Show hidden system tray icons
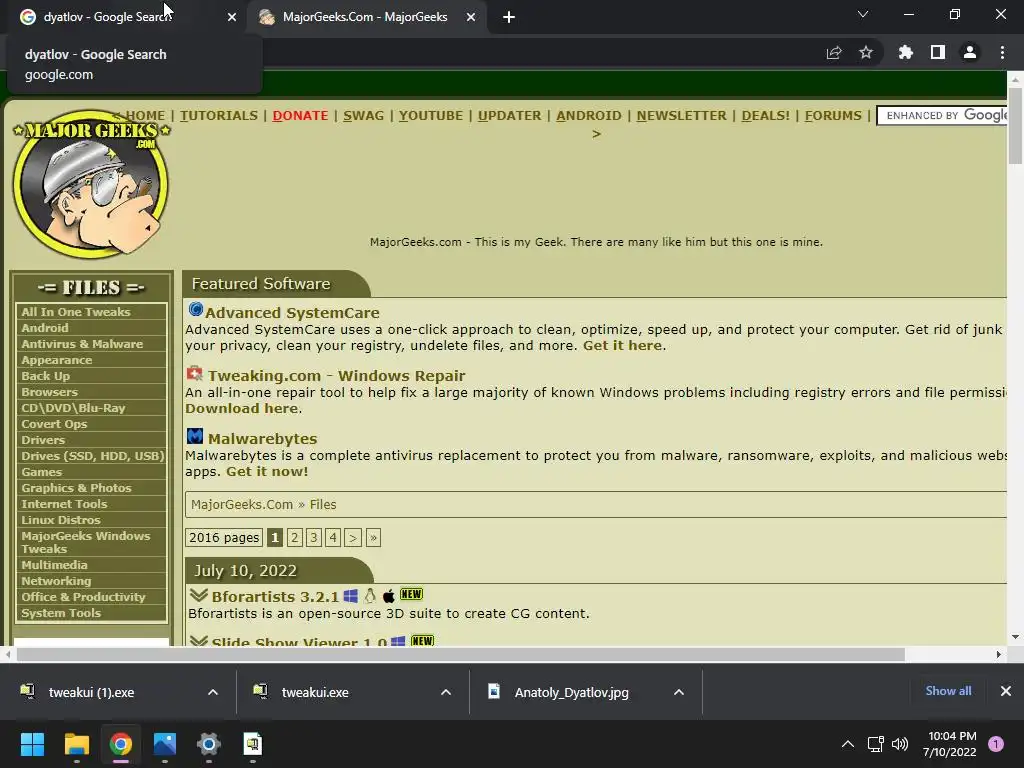Viewport: 1024px width, 768px height. pyautogui.click(x=848, y=744)
